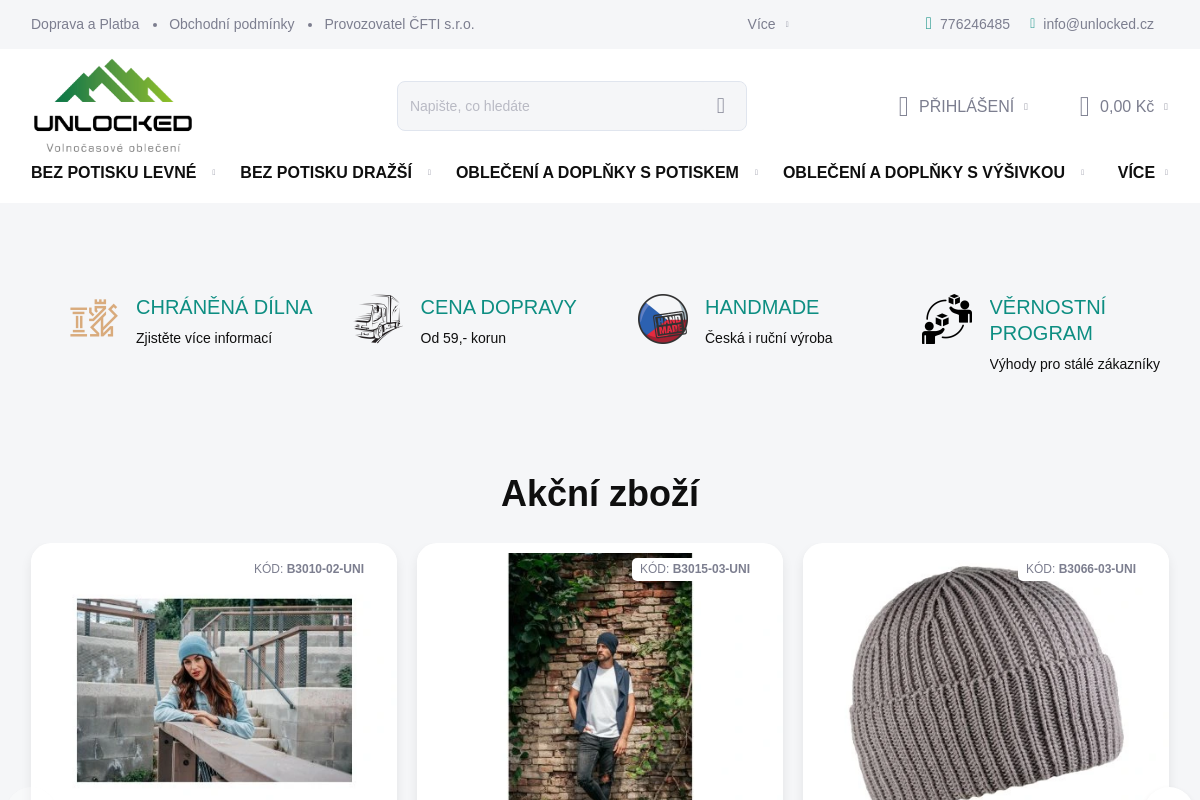Screen dimensions: 1200x800
Task: Open the Obchodní podmínky link
Action: pos(231,24)
